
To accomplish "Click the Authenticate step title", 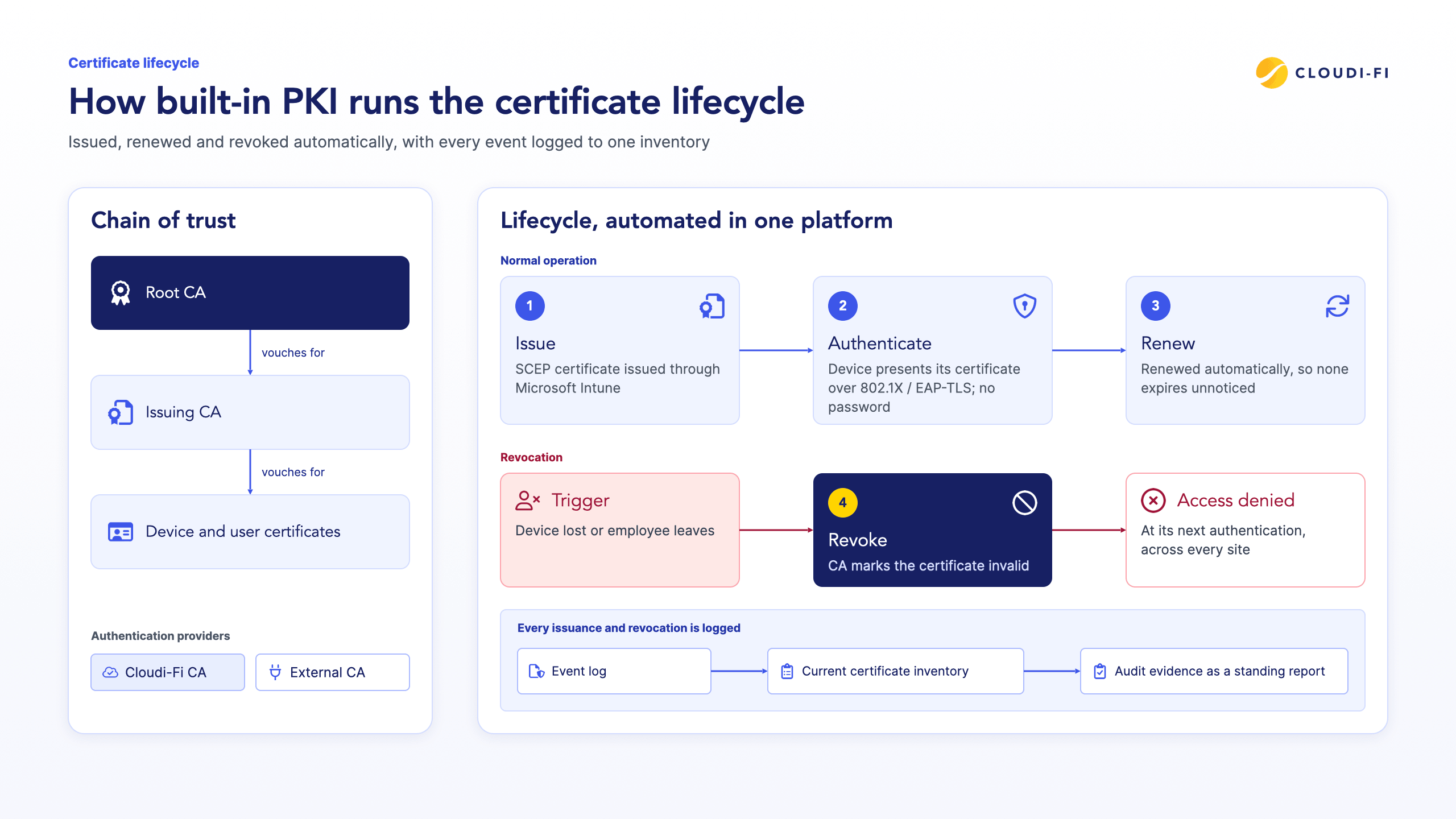I will (880, 344).
